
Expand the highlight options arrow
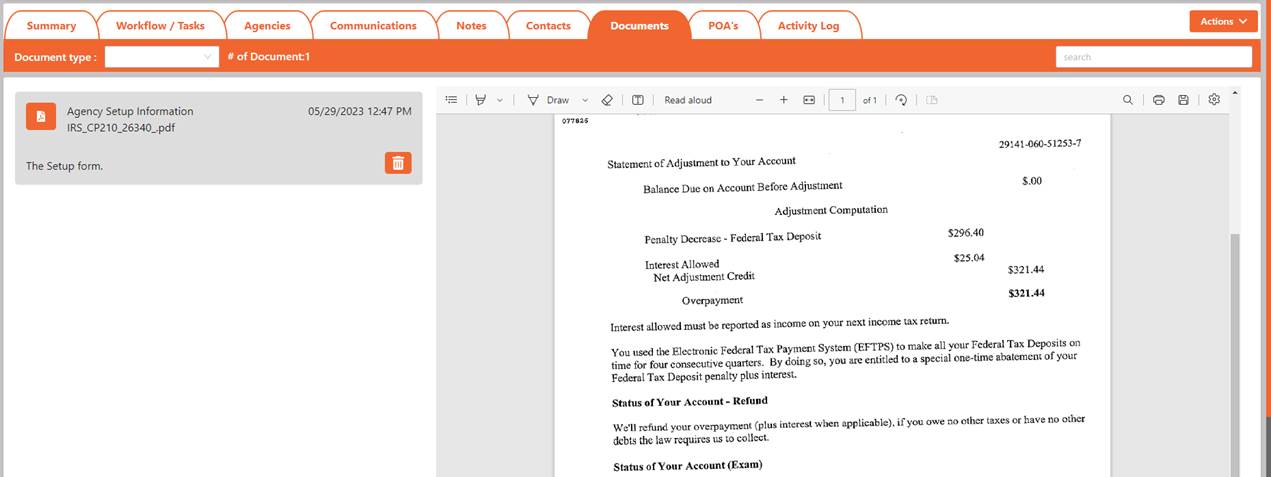click(x=500, y=100)
